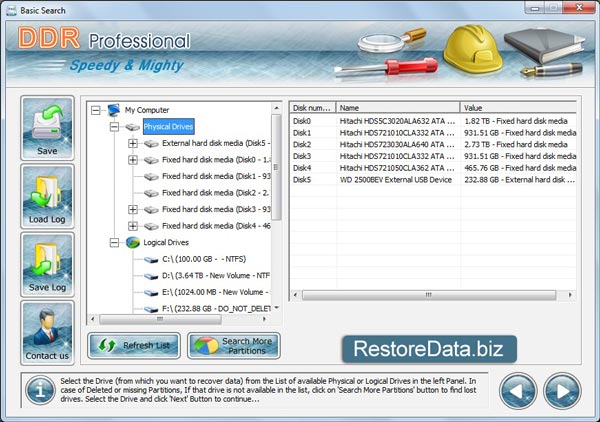Viewport: 600px width, 422px height.
Task: Select the Disk0 row in table
Action: point(433,121)
